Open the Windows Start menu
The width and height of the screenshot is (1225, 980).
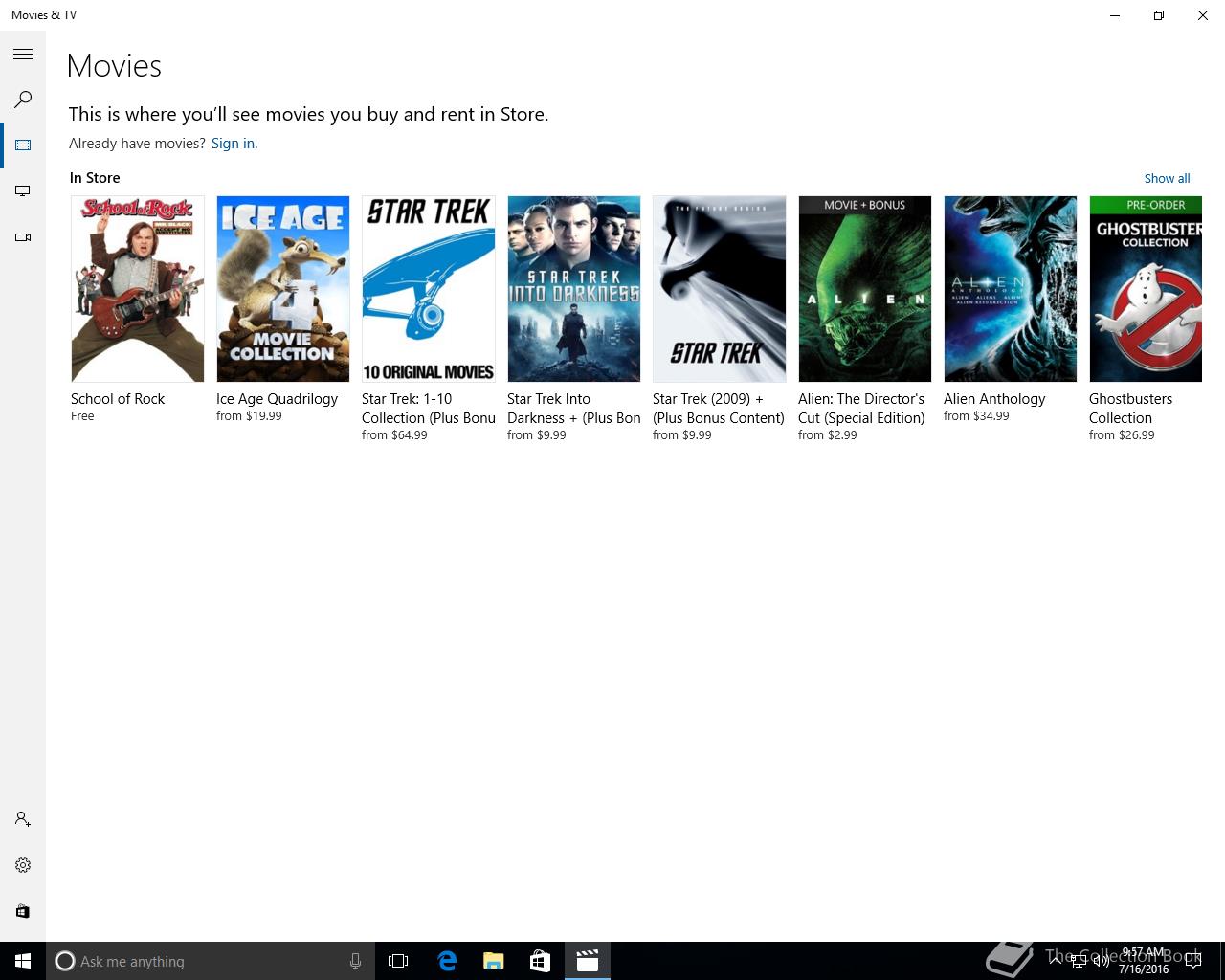coord(23,961)
